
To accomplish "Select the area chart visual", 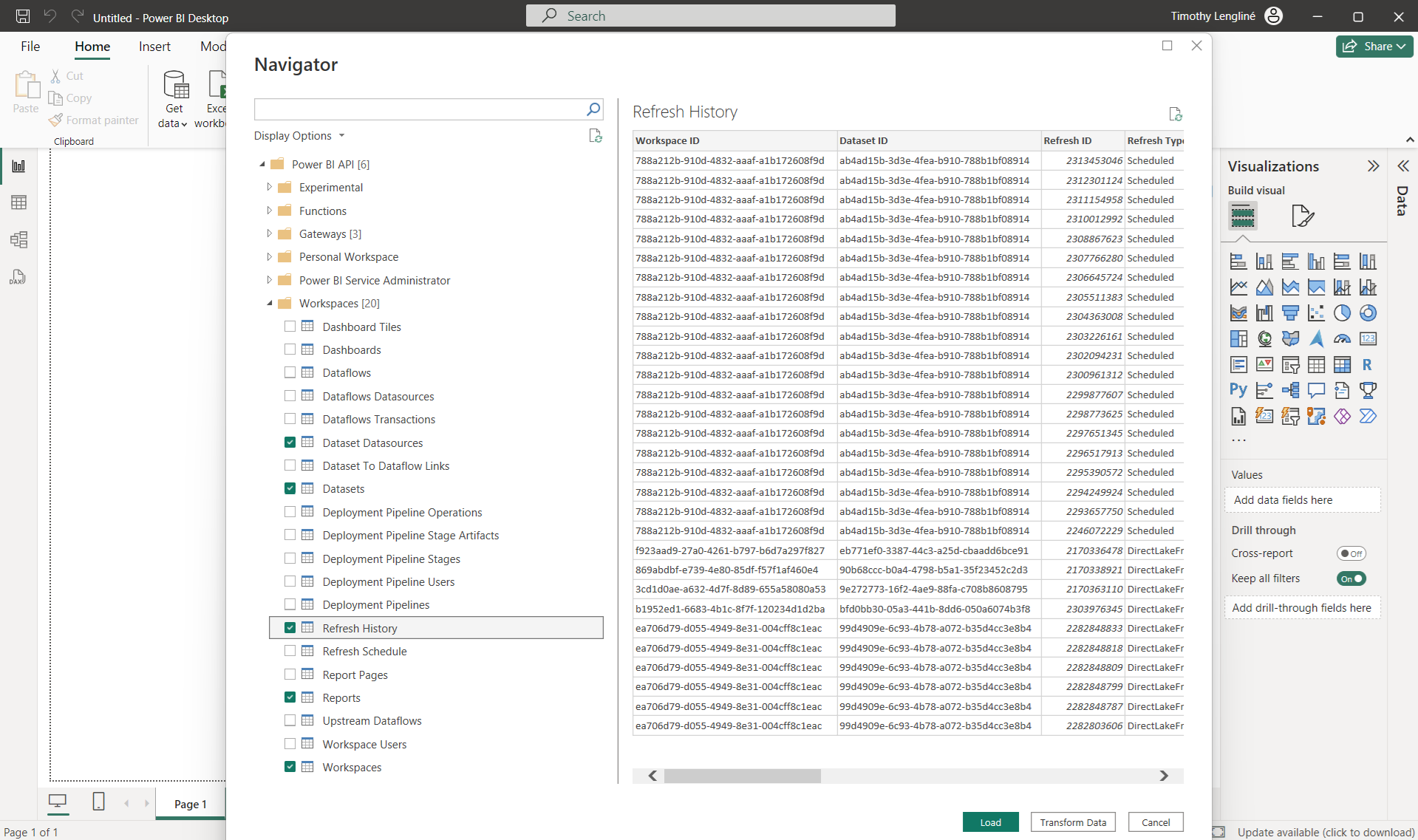I will point(1264,287).
